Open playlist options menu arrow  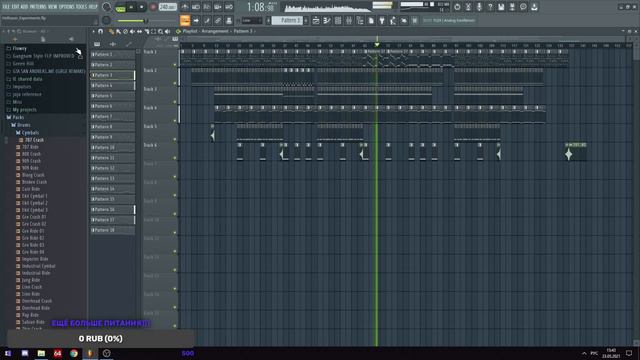(93, 31)
